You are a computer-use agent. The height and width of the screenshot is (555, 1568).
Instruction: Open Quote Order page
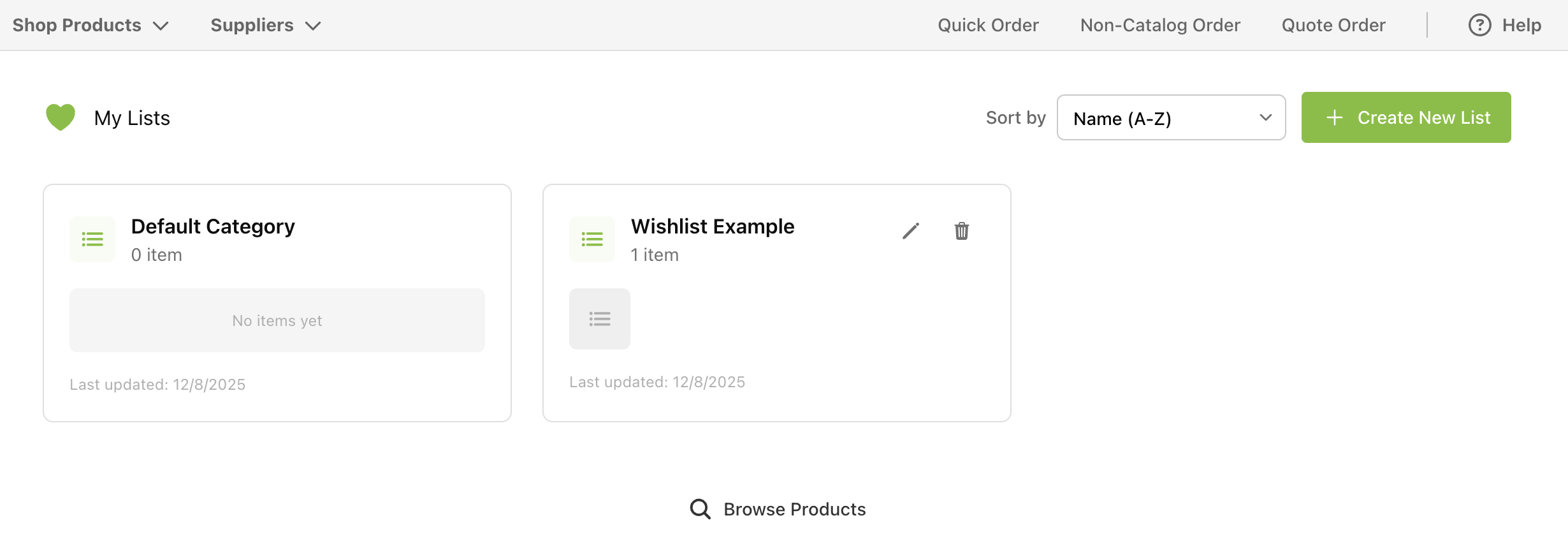(1333, 26)
